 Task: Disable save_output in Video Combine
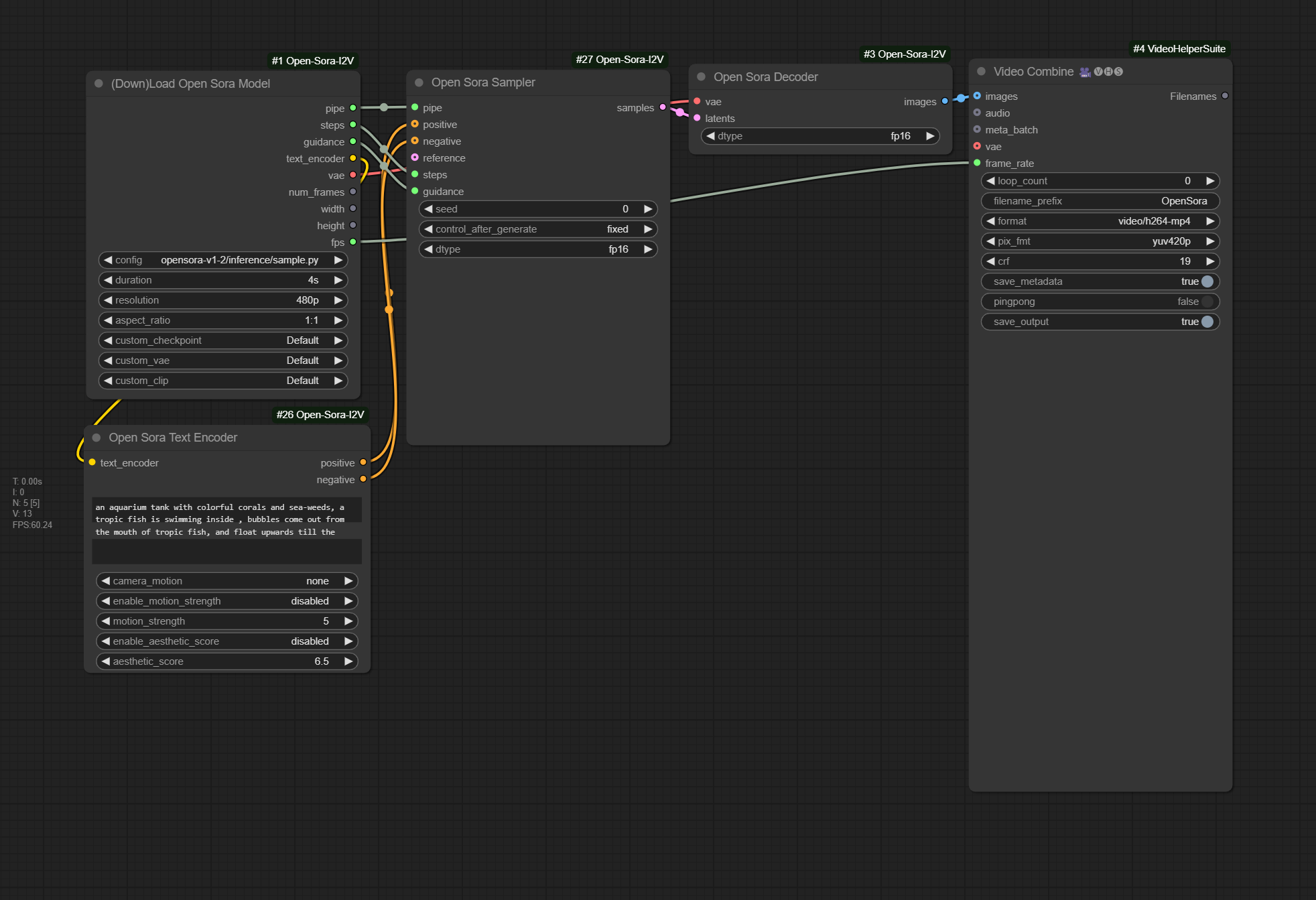[1207, 322]
